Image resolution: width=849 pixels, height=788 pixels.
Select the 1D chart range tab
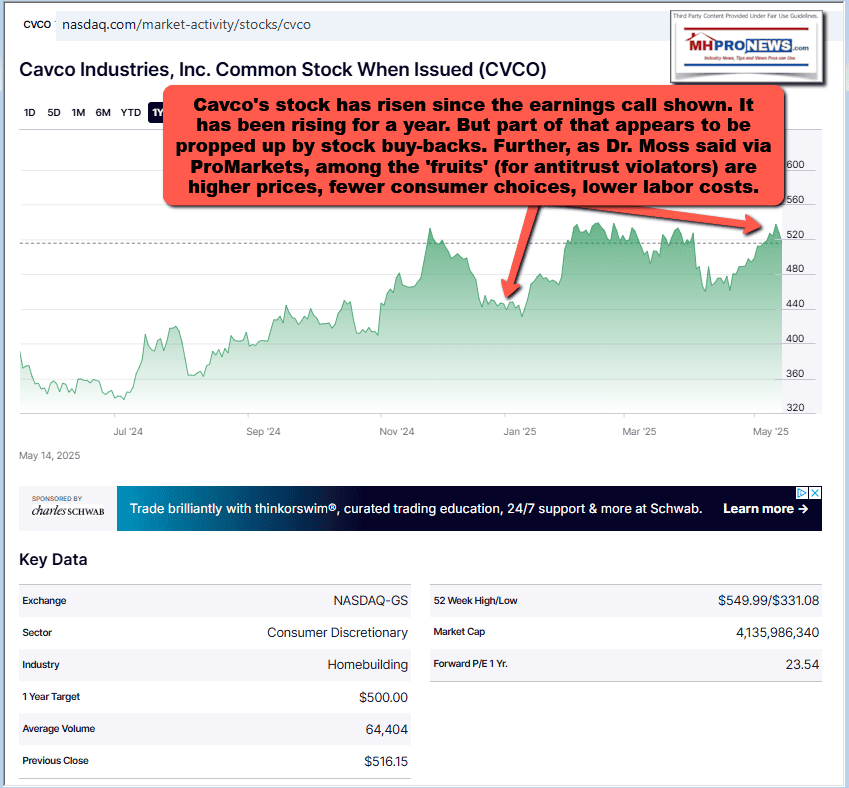(x=29, y=113)
